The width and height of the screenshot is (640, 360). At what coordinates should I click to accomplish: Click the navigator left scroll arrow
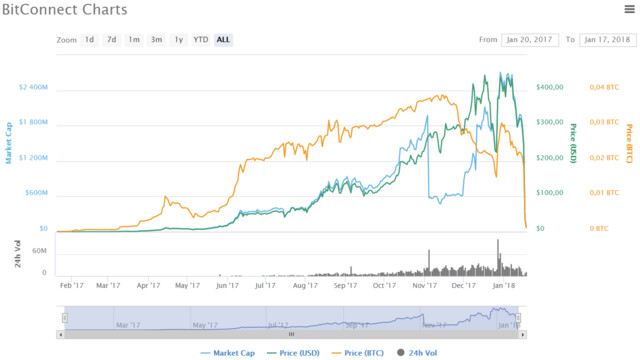60,335
